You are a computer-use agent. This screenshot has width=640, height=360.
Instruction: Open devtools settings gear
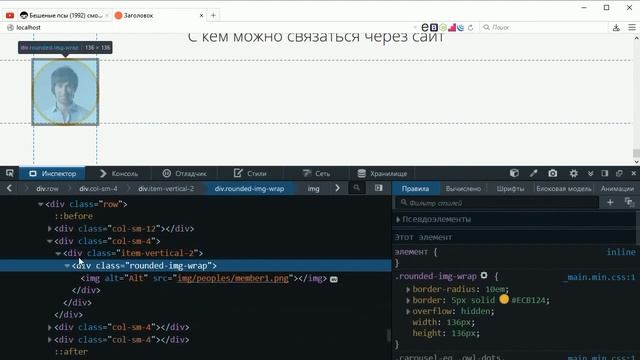pos(573,173)
